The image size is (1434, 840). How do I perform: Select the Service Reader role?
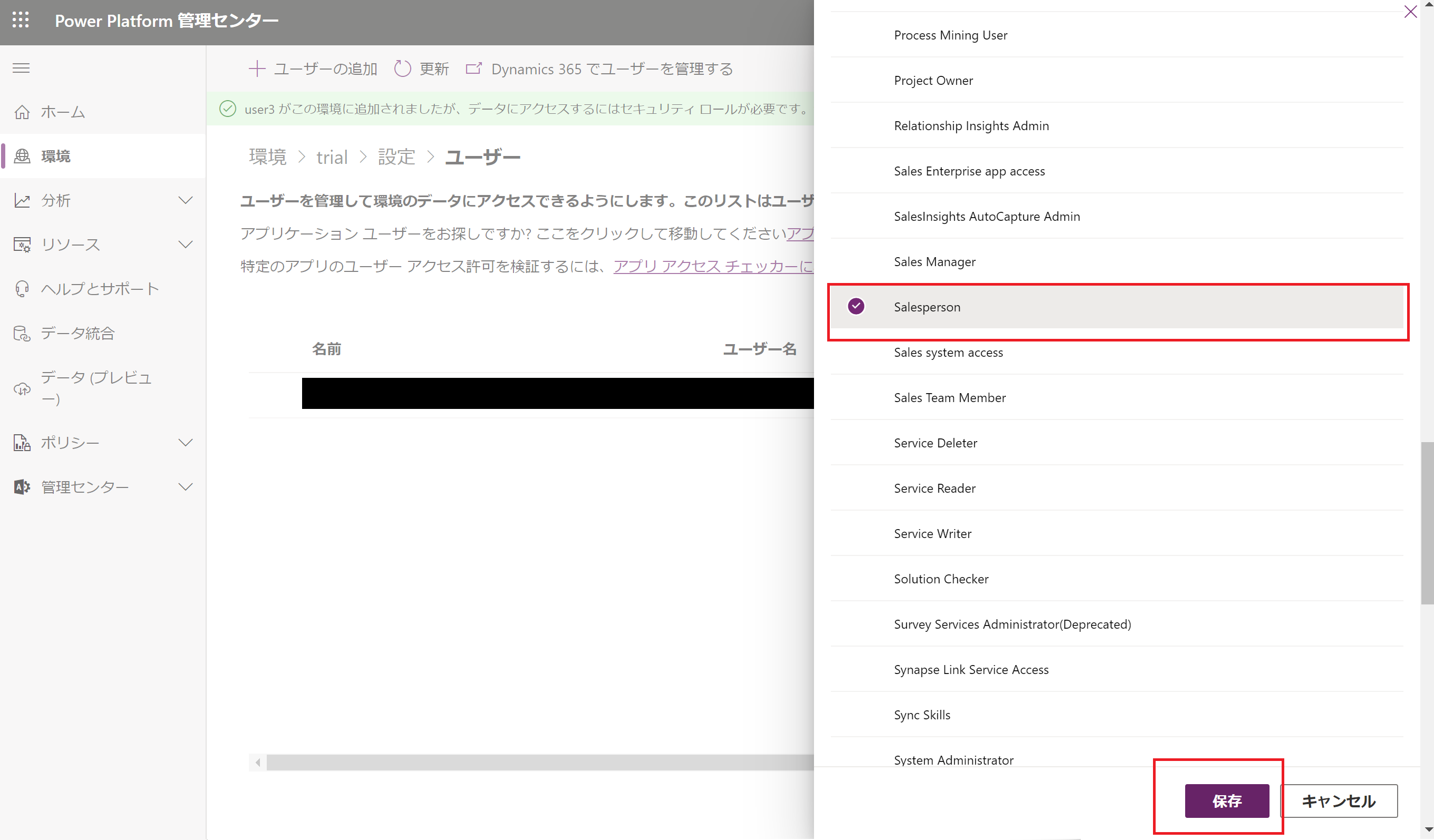point(1117,489)
